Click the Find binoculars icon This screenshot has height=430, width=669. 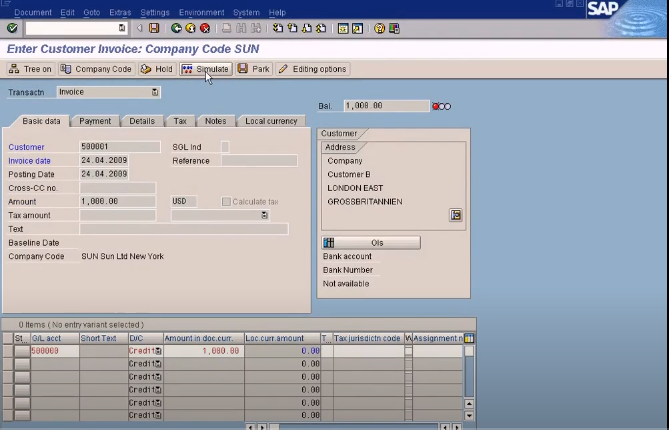pos(241,28)
